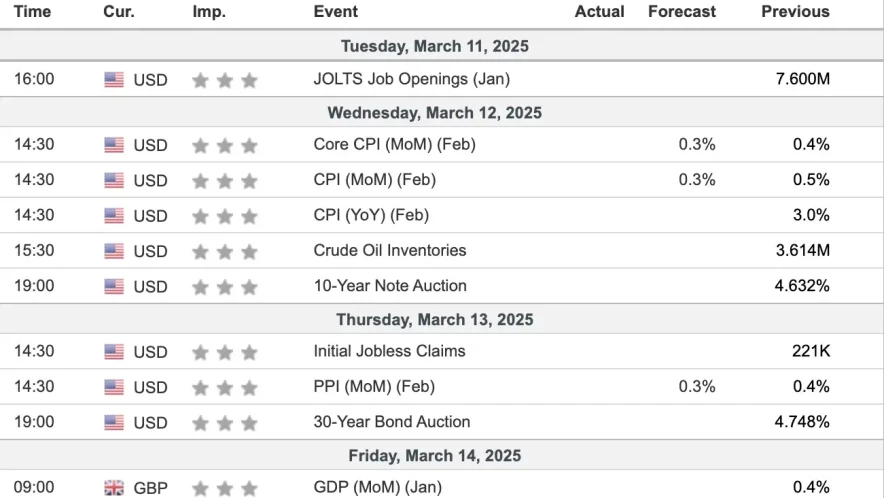
Task: Open the Core CPI (MoM) (Feb) event
Action: (394, 144)
